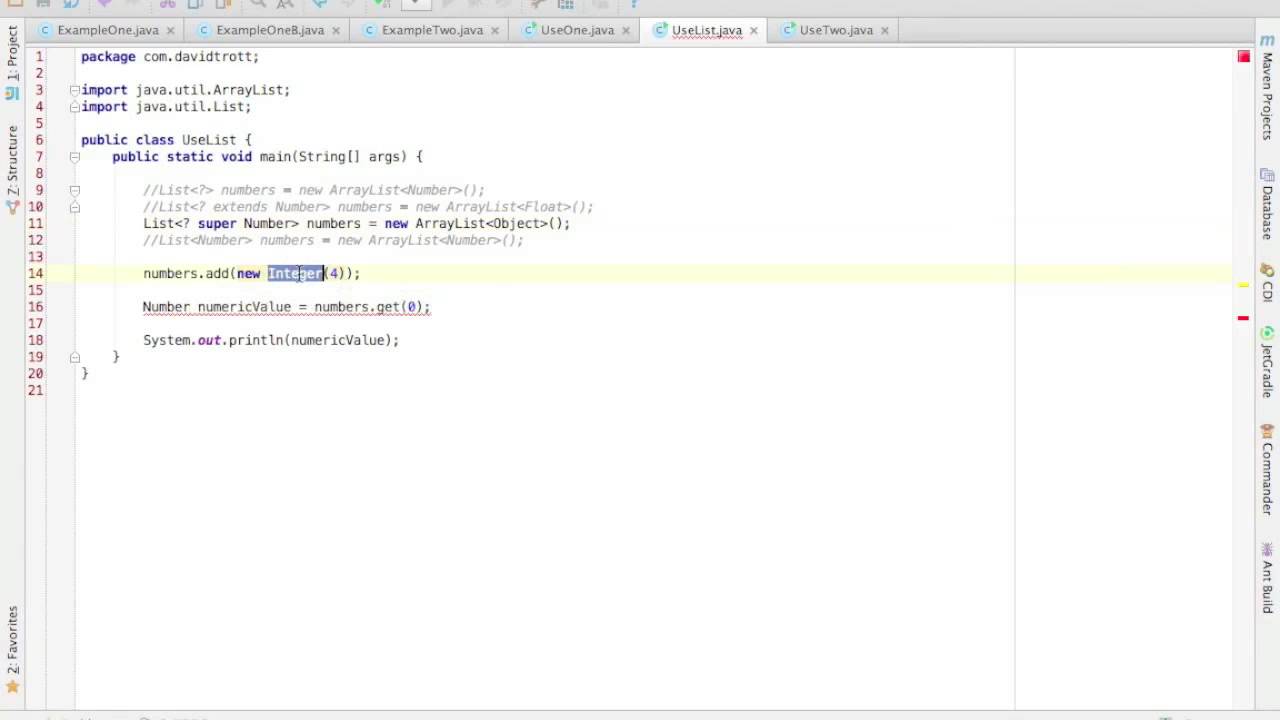The height and width of the screenshot is (720, 1280).
Task: Open the JetGradle tool window
Action: (x=1268, y=362)
